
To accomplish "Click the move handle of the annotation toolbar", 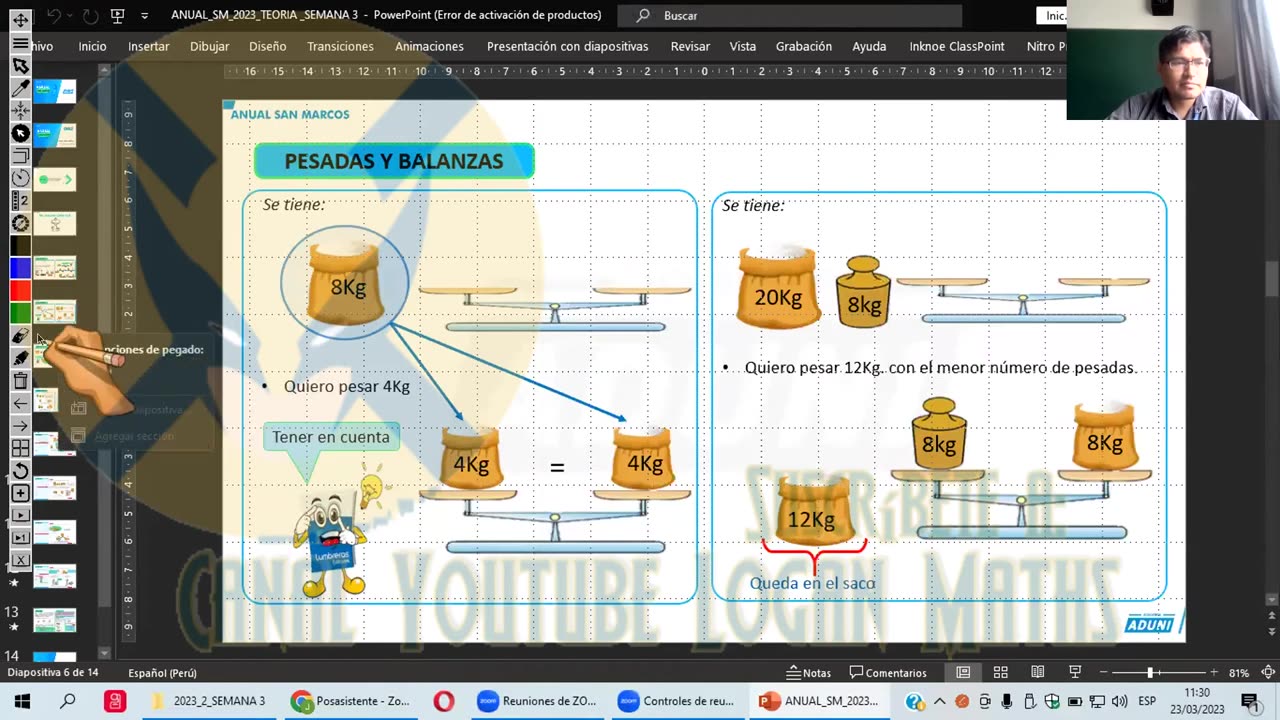I will pos(20,20).
